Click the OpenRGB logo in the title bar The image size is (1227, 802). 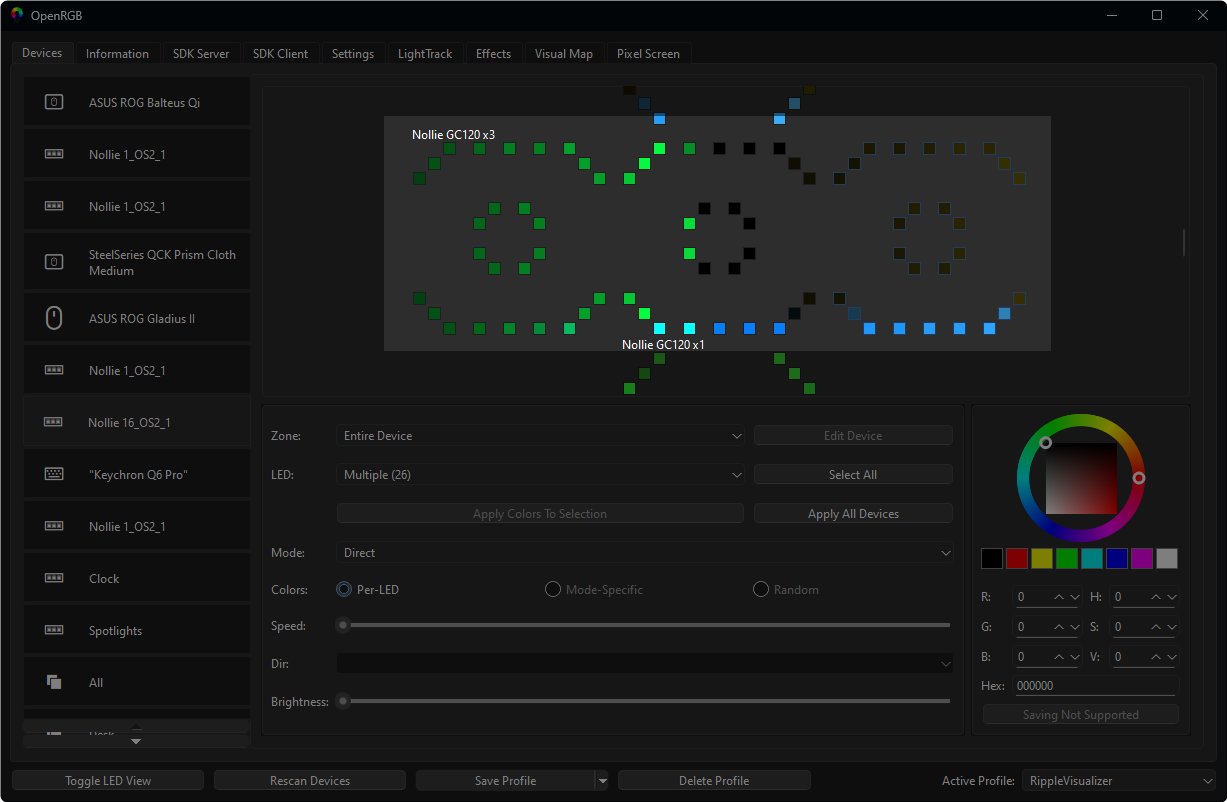click(17, 14)
